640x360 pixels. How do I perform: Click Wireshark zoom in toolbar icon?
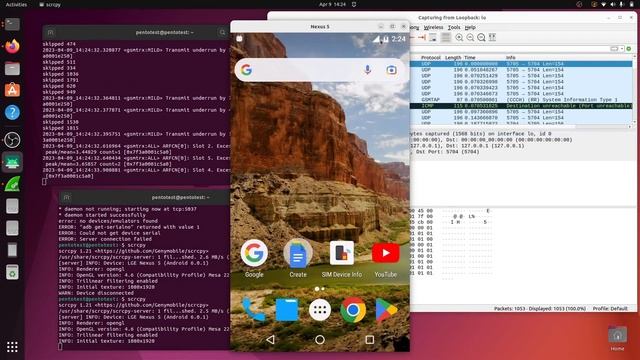coord(459,38)
